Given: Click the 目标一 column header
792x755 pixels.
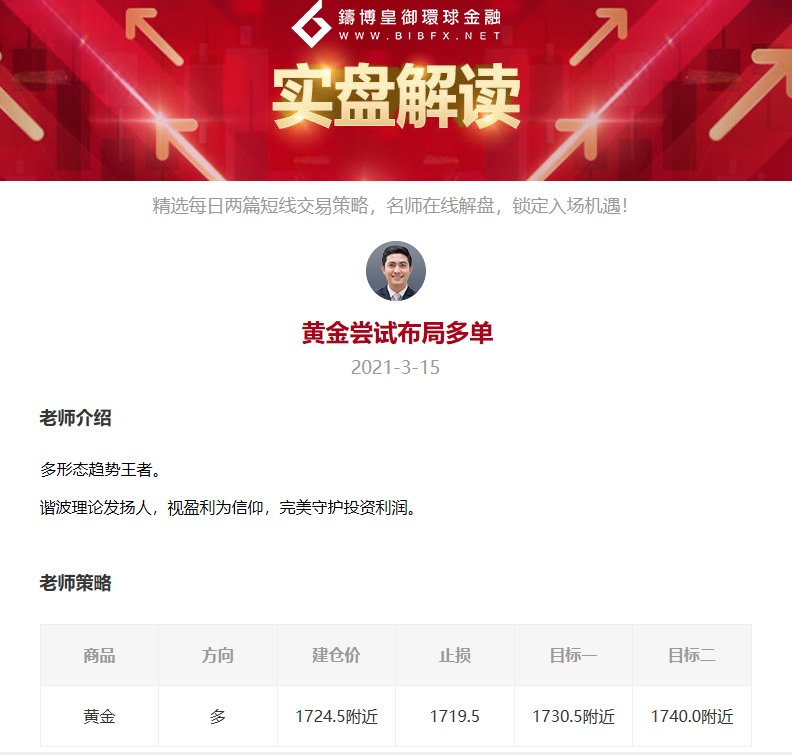Looking at the screenshot, I should point(573,655).
